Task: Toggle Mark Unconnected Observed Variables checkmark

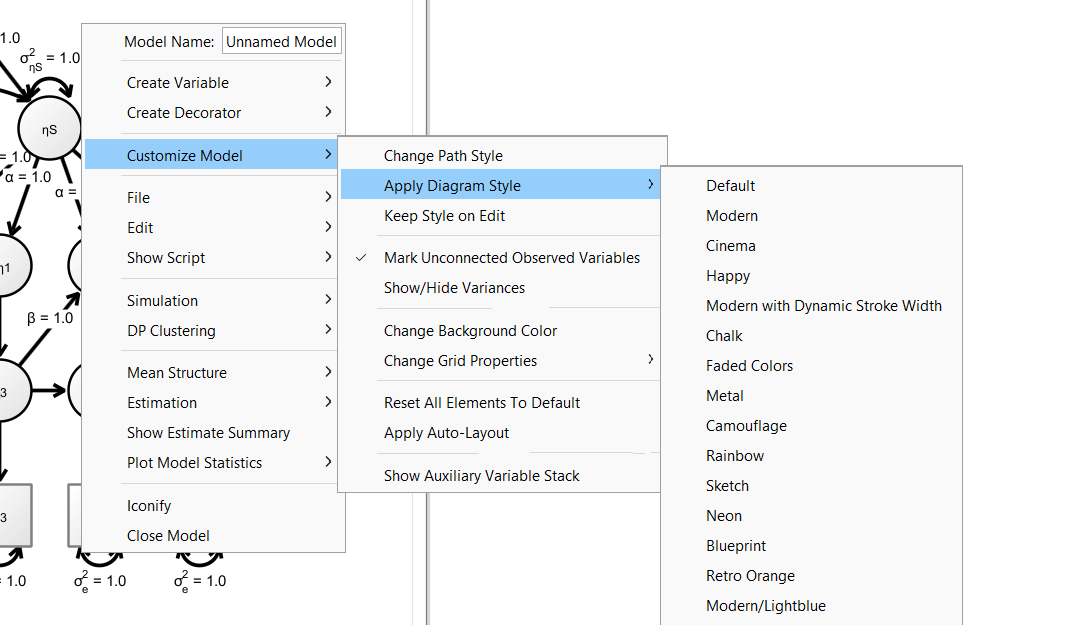Action: [511, 258]
